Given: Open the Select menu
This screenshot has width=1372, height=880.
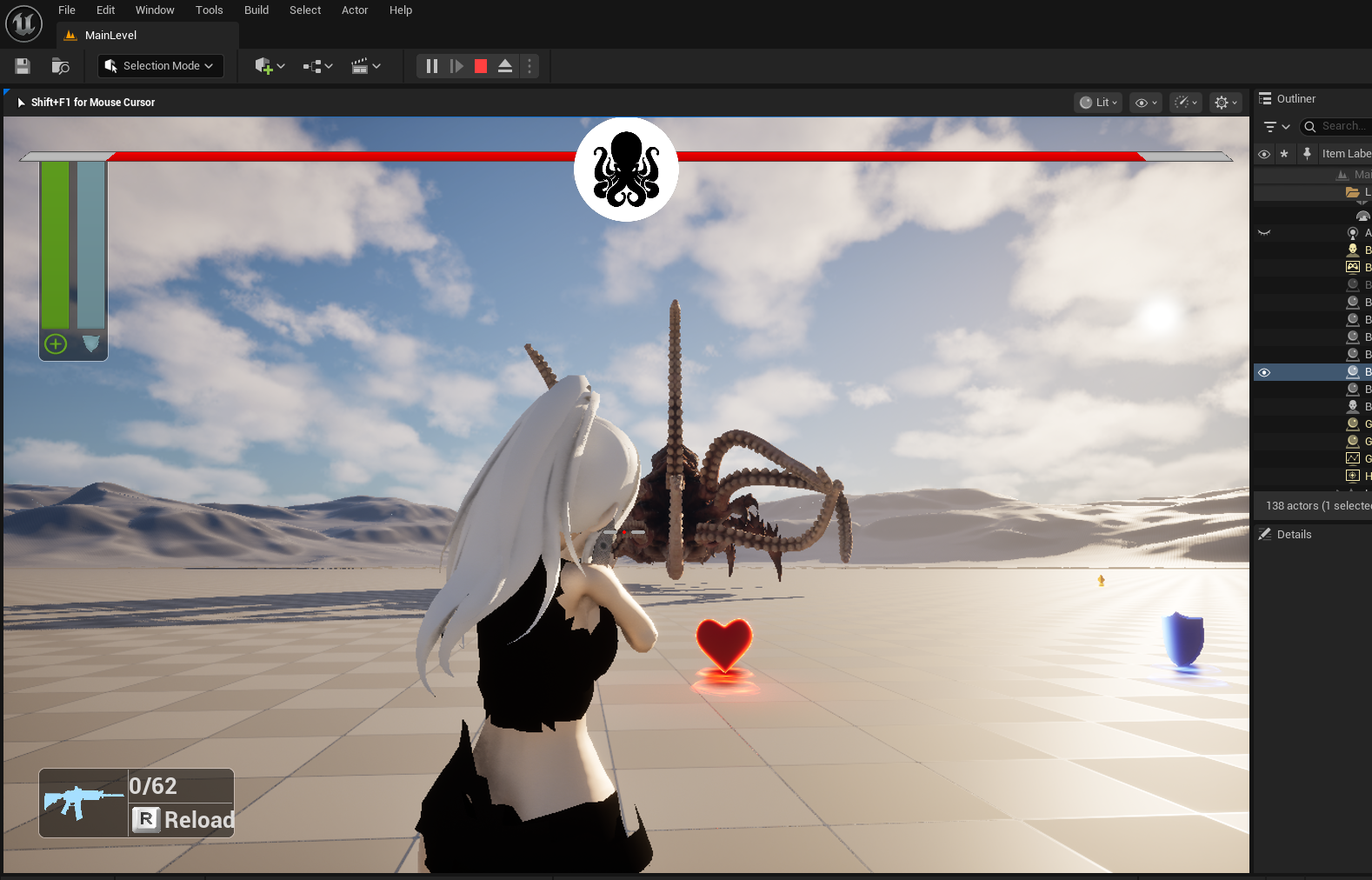Looking at the screenshot, I should pyautogui.click(x=305, y=10).
